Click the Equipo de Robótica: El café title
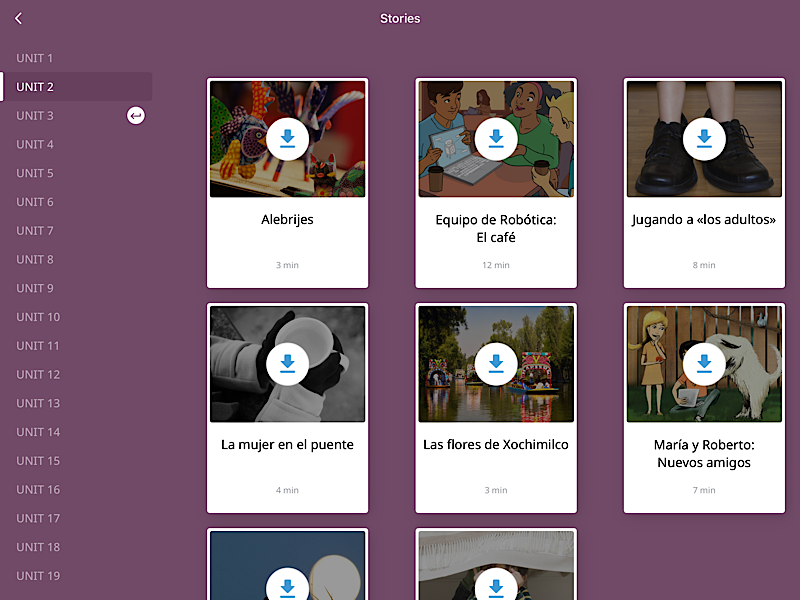800x600 pixels. [x=496, y=229]
